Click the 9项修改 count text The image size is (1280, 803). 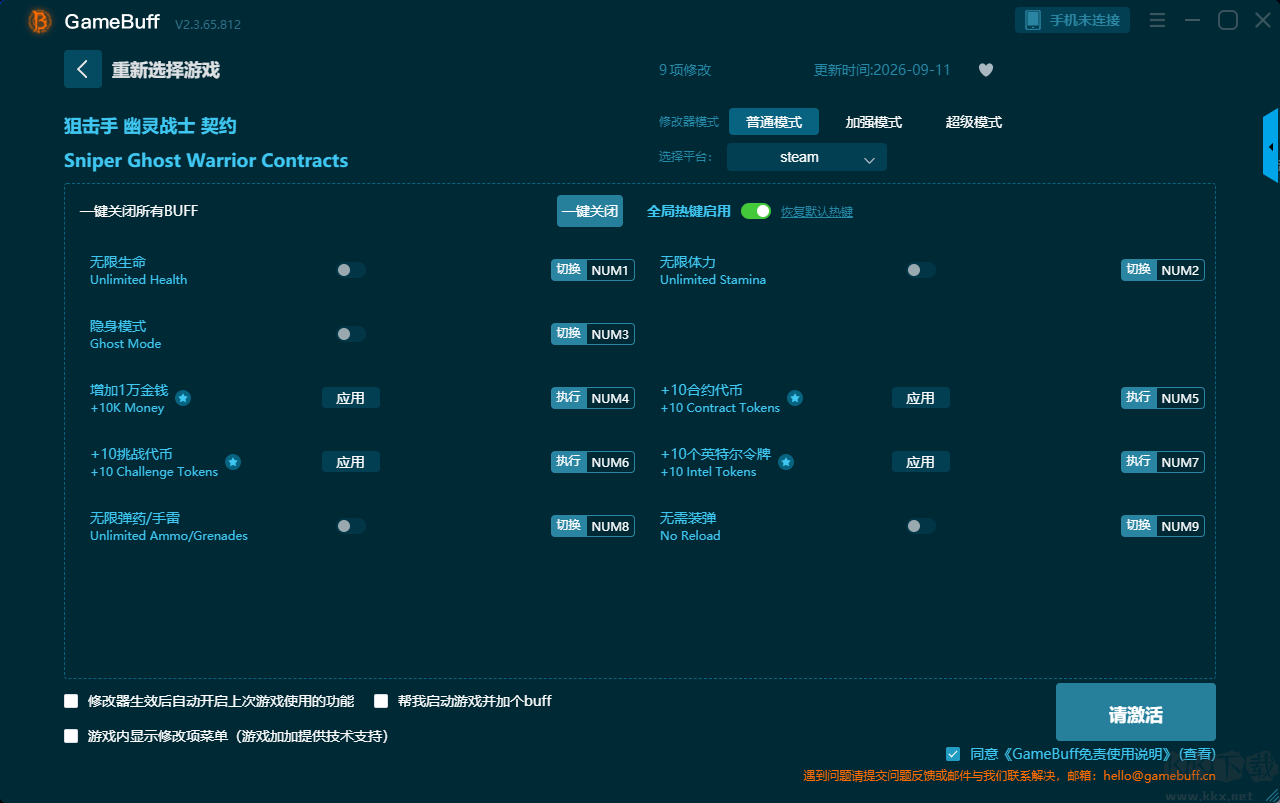(x=685, y=70)
